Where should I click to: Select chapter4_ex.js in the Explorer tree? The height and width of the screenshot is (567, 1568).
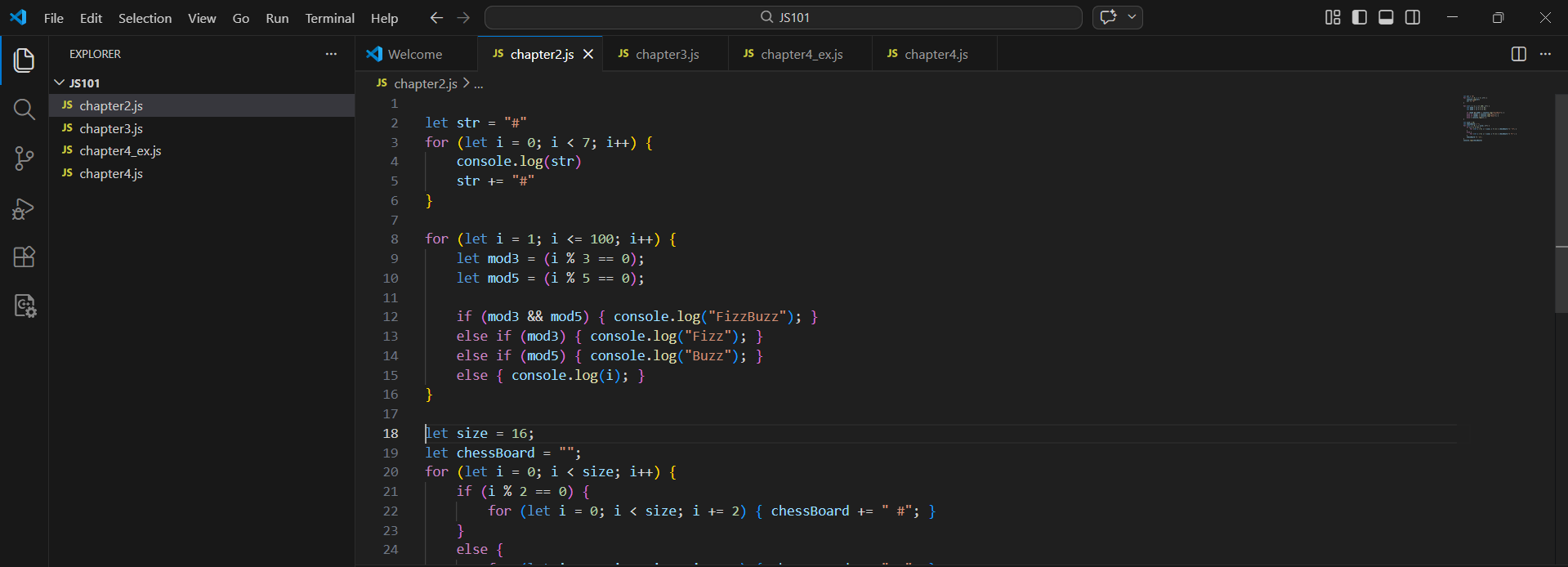[x=202, y=150]
